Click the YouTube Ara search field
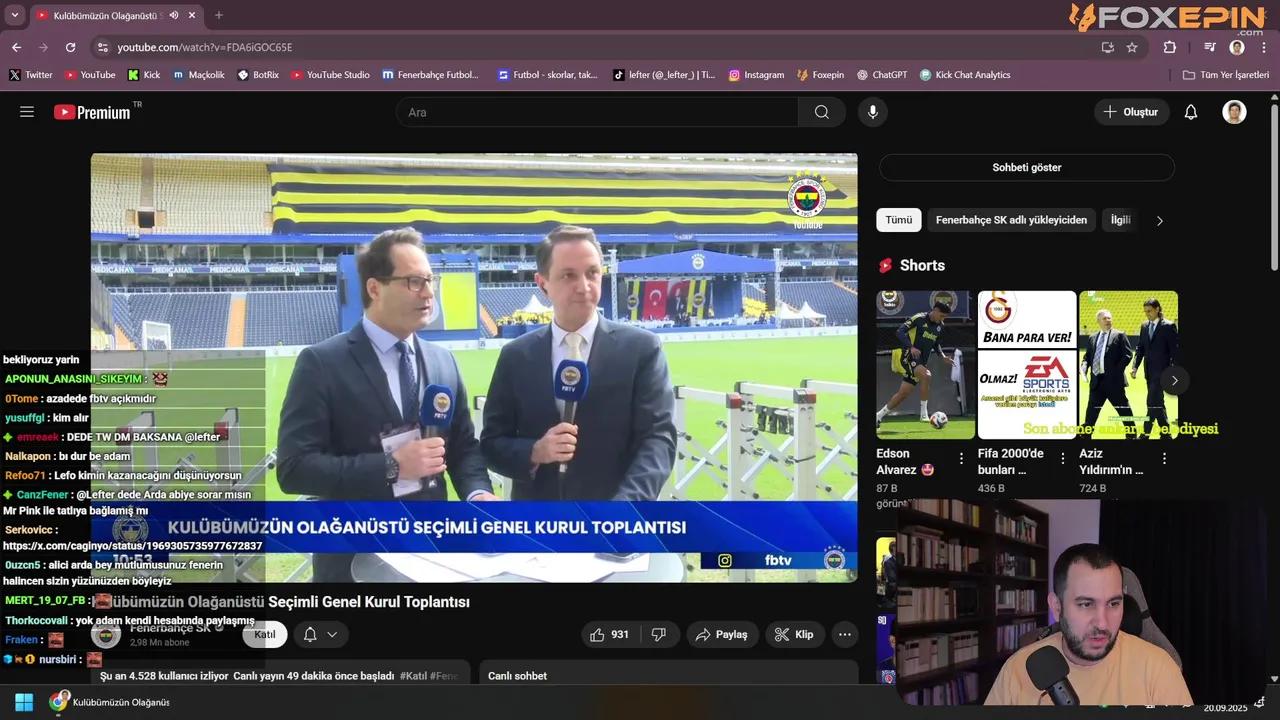The image size is (1280, 720). 597,112
